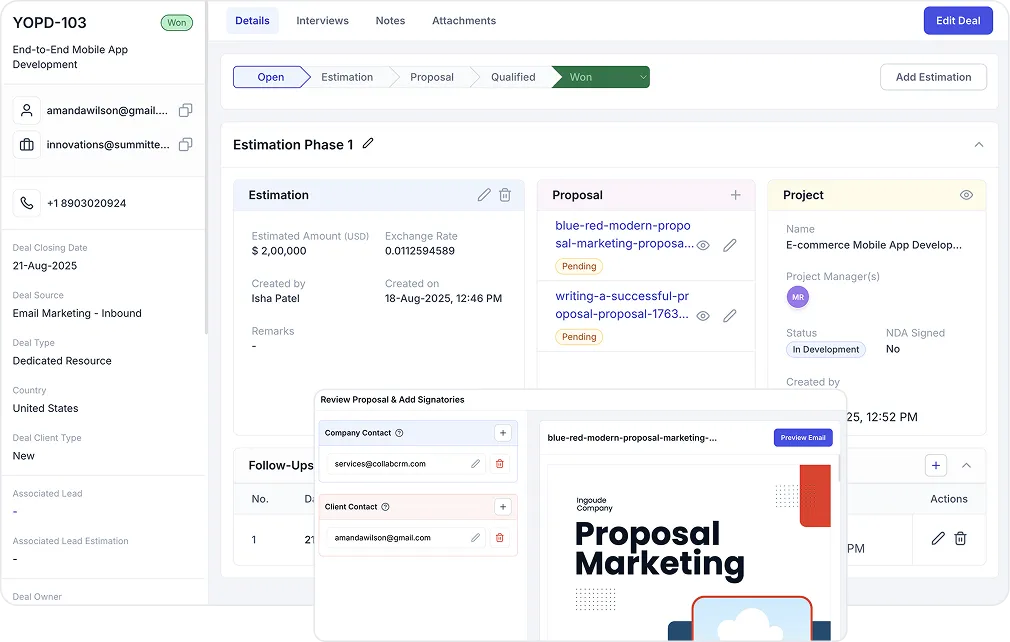
Task: Toggle visibility of the Project panel
Action: pyautogui.click(x=966, y=195)
